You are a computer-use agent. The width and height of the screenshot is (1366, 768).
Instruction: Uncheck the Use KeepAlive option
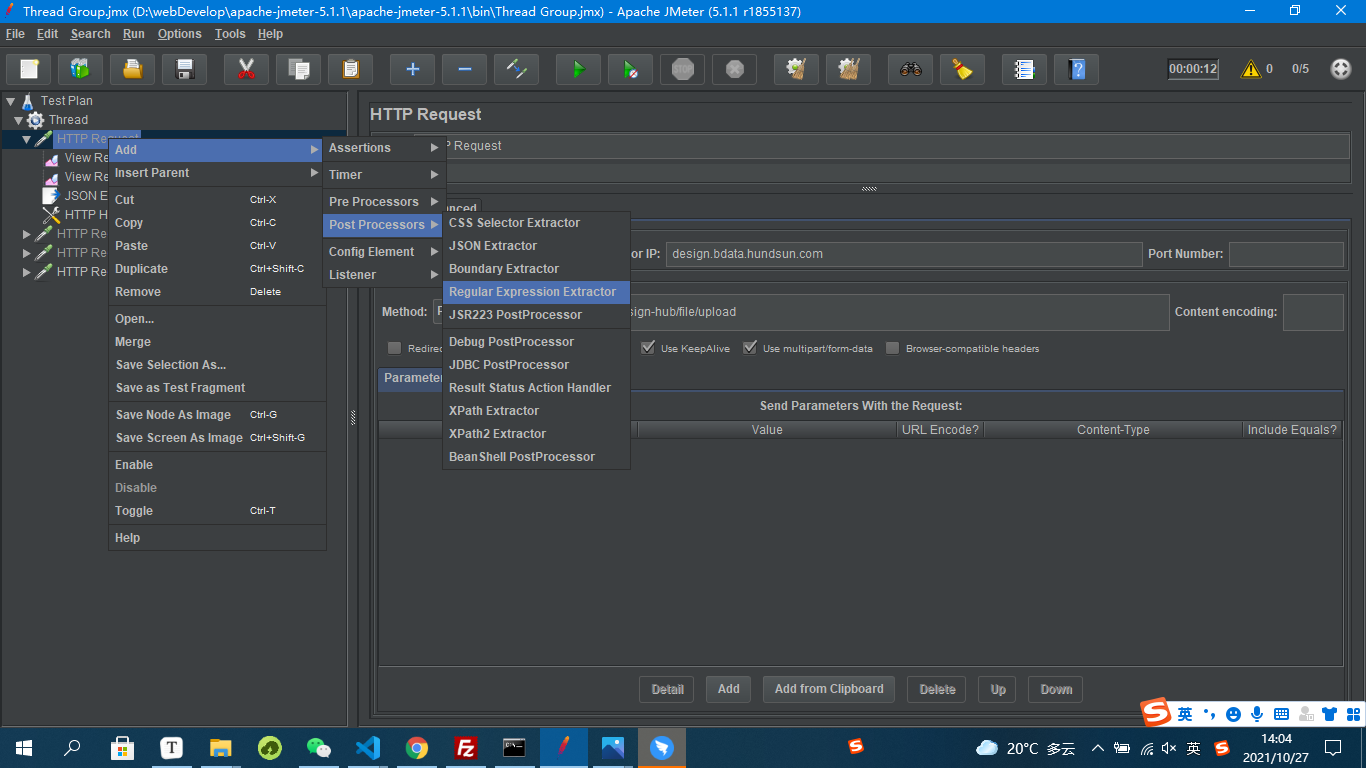tap(648, 347)
